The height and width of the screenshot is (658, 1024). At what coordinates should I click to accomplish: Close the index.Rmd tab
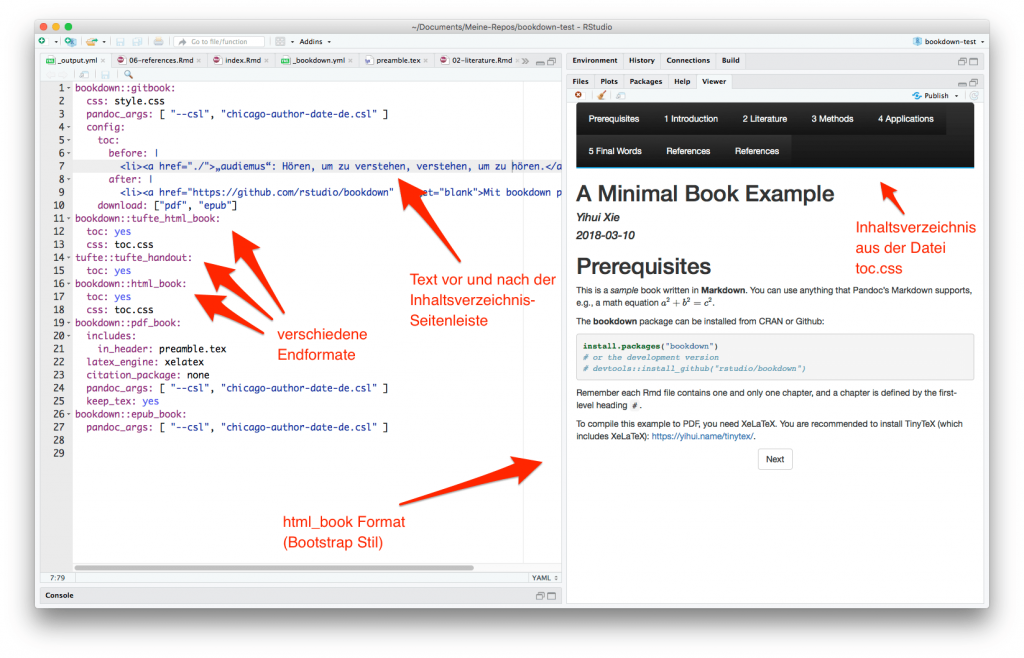tap(266, 61)
